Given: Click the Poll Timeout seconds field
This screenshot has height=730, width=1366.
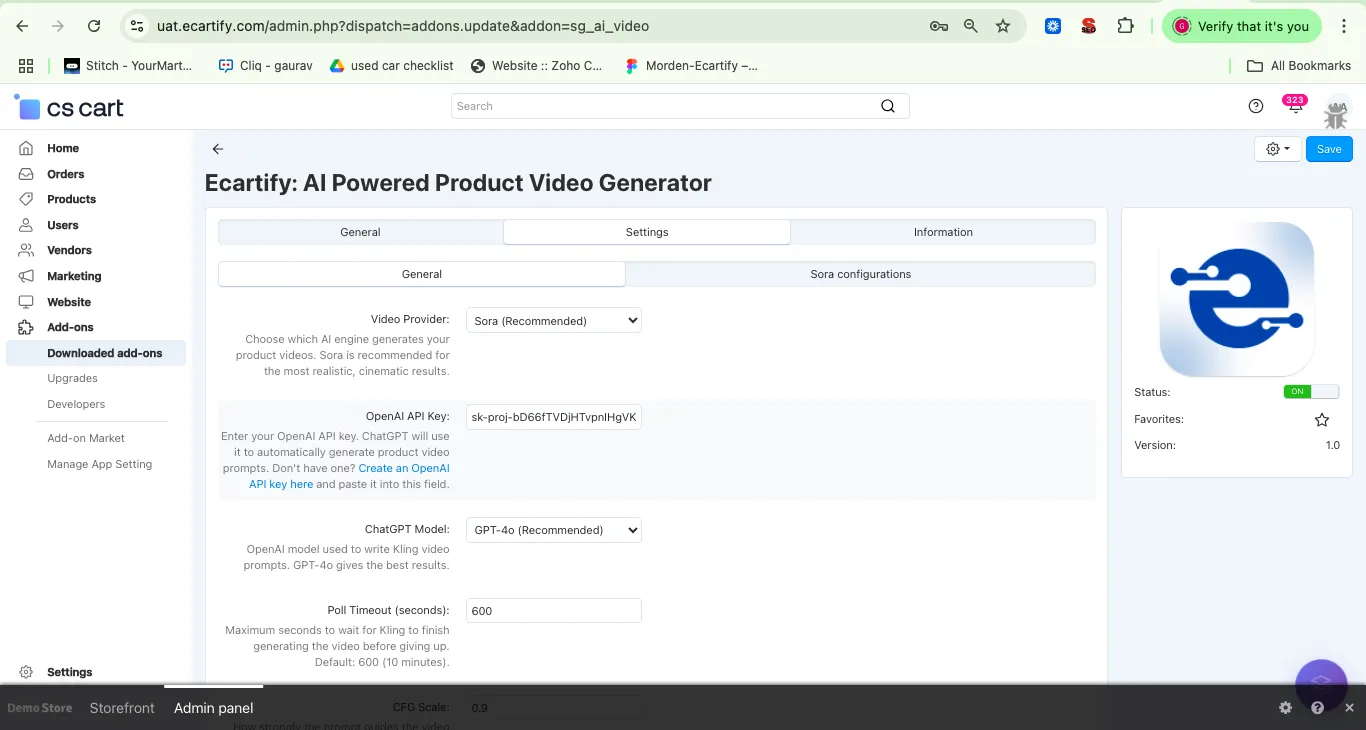Looking at the screenshot, I should tap(554, 611).
